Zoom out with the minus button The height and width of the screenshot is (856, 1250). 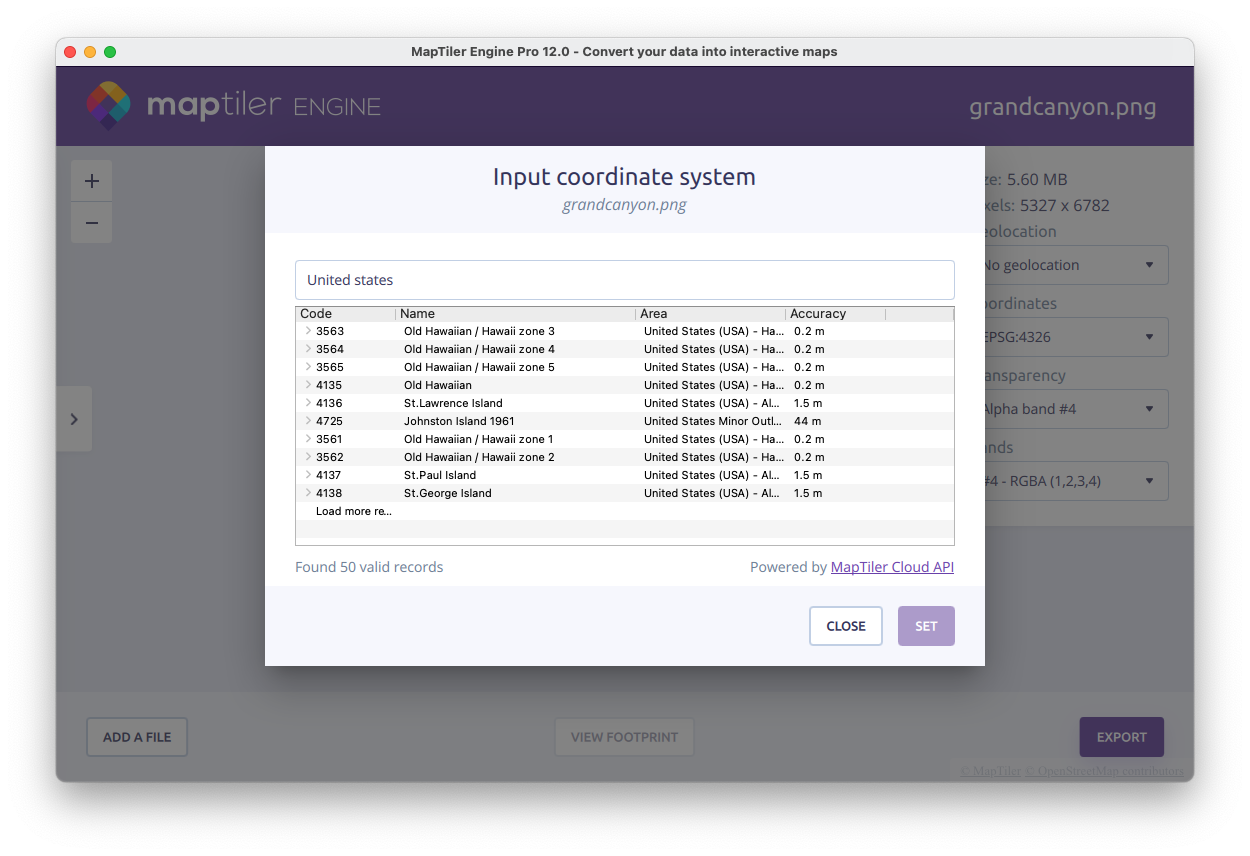pyautogui.click(x=92, y=223)
